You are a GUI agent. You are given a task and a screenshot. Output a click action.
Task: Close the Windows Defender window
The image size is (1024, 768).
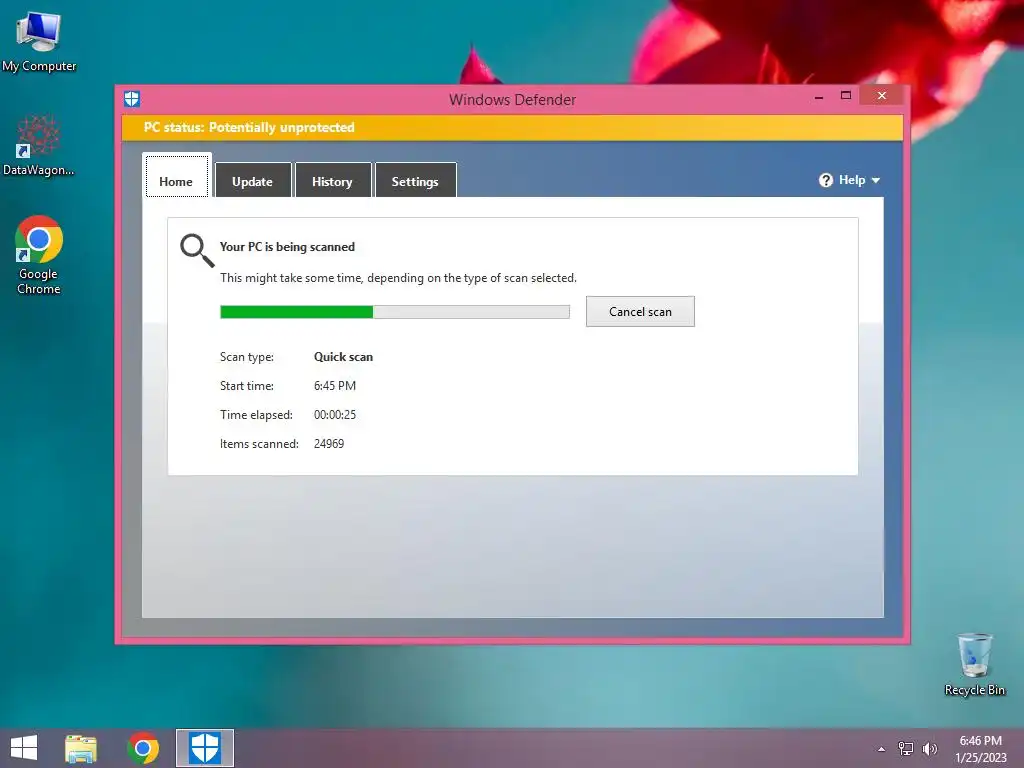click(882, 96)
